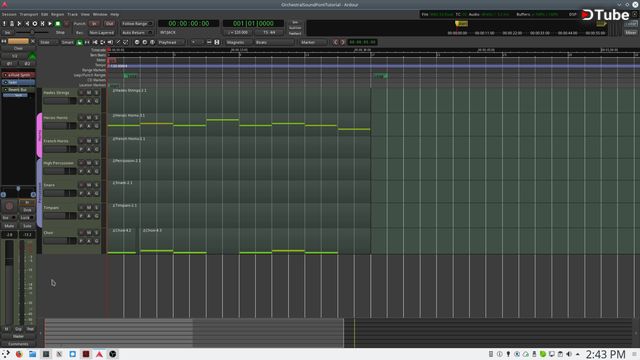Open the Region menu
This screenshot has height=360, width=640.
58,14
